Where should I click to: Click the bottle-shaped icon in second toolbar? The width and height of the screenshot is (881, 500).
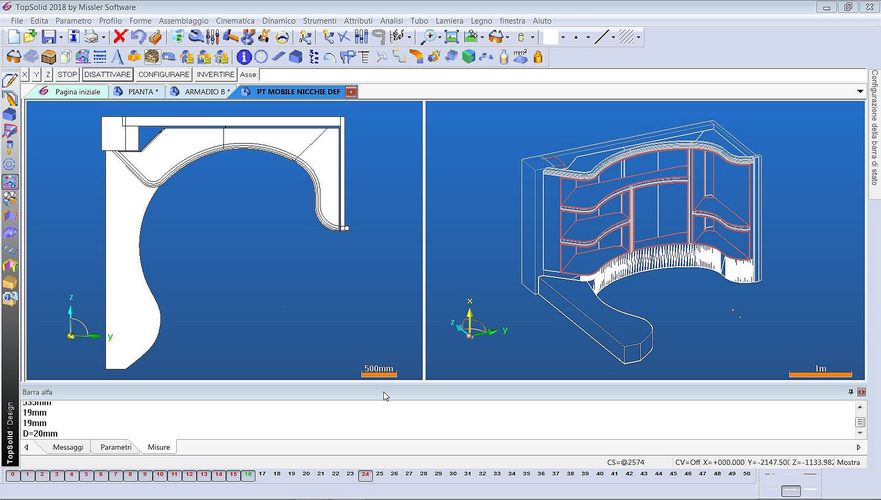coord(504,57)
